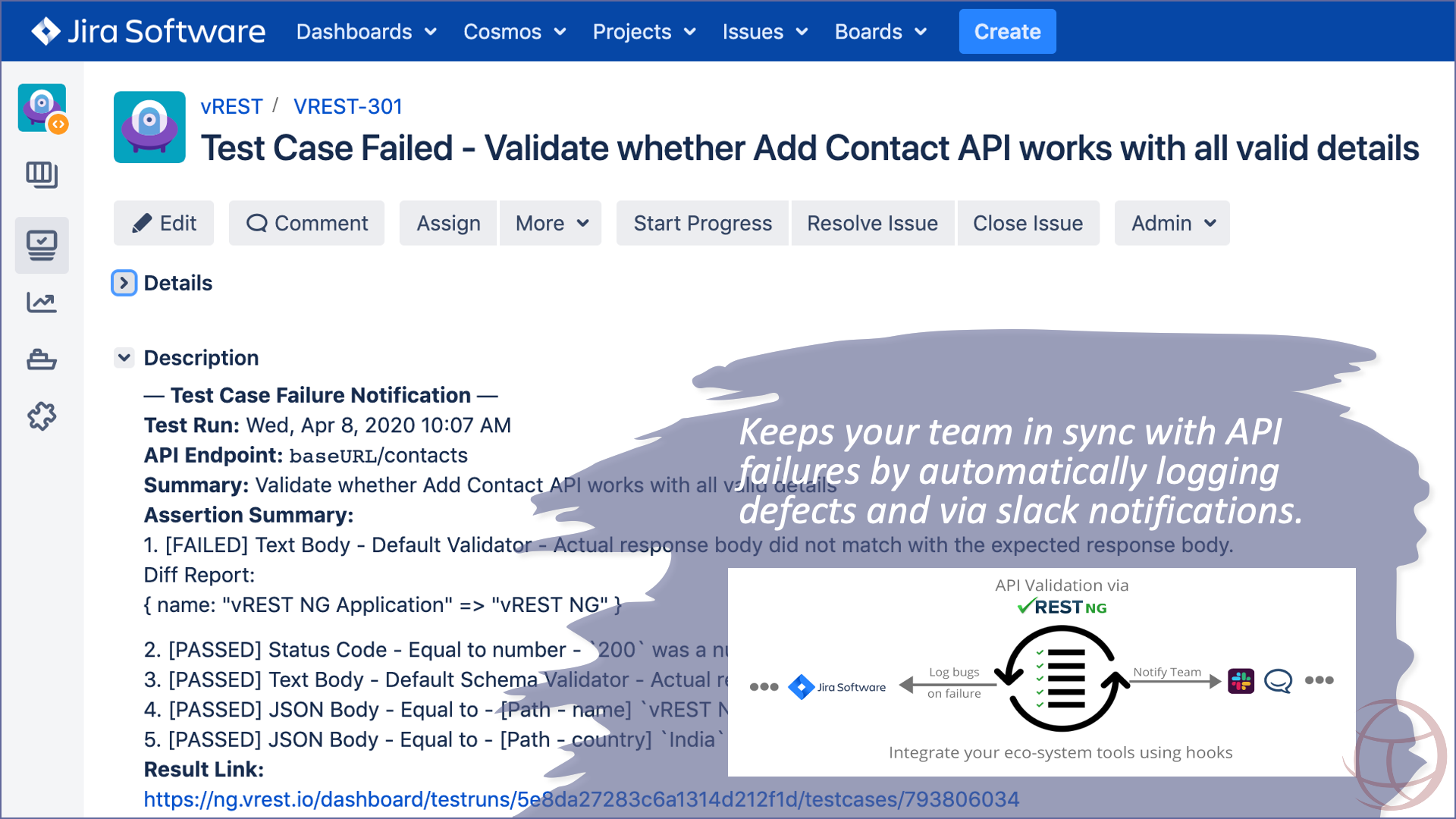The image size is (1456, 819).
Task: Expand the Details section
Action: 124,283
